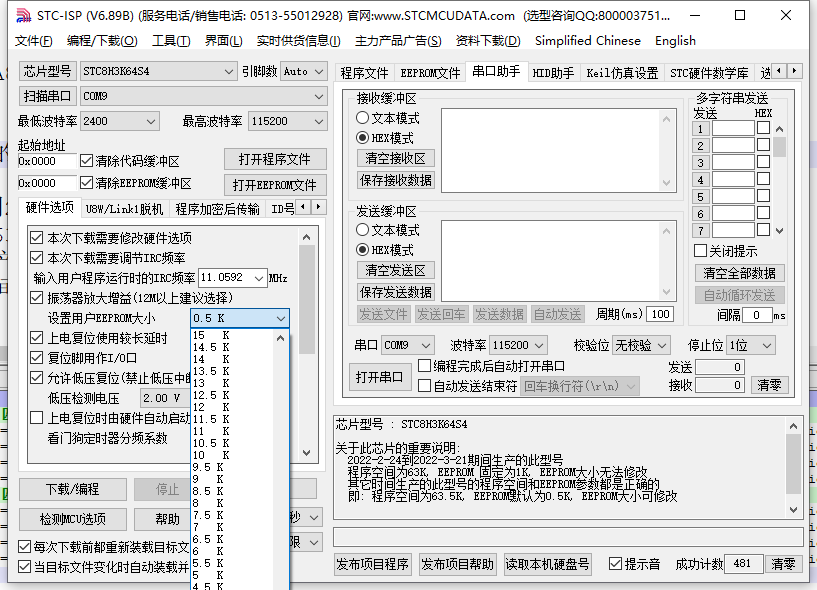Open the 工具(T) menu
817x590 pixels.
[171, 41]
